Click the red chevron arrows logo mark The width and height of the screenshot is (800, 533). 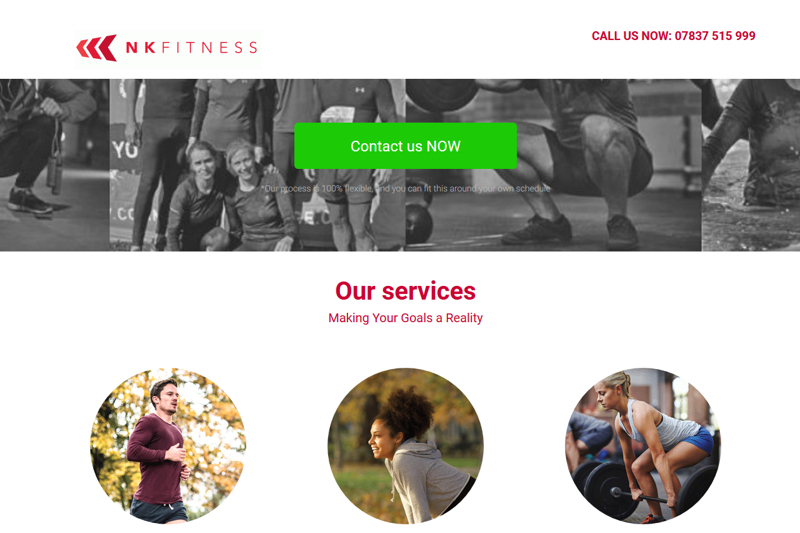(x=97, y=48)
